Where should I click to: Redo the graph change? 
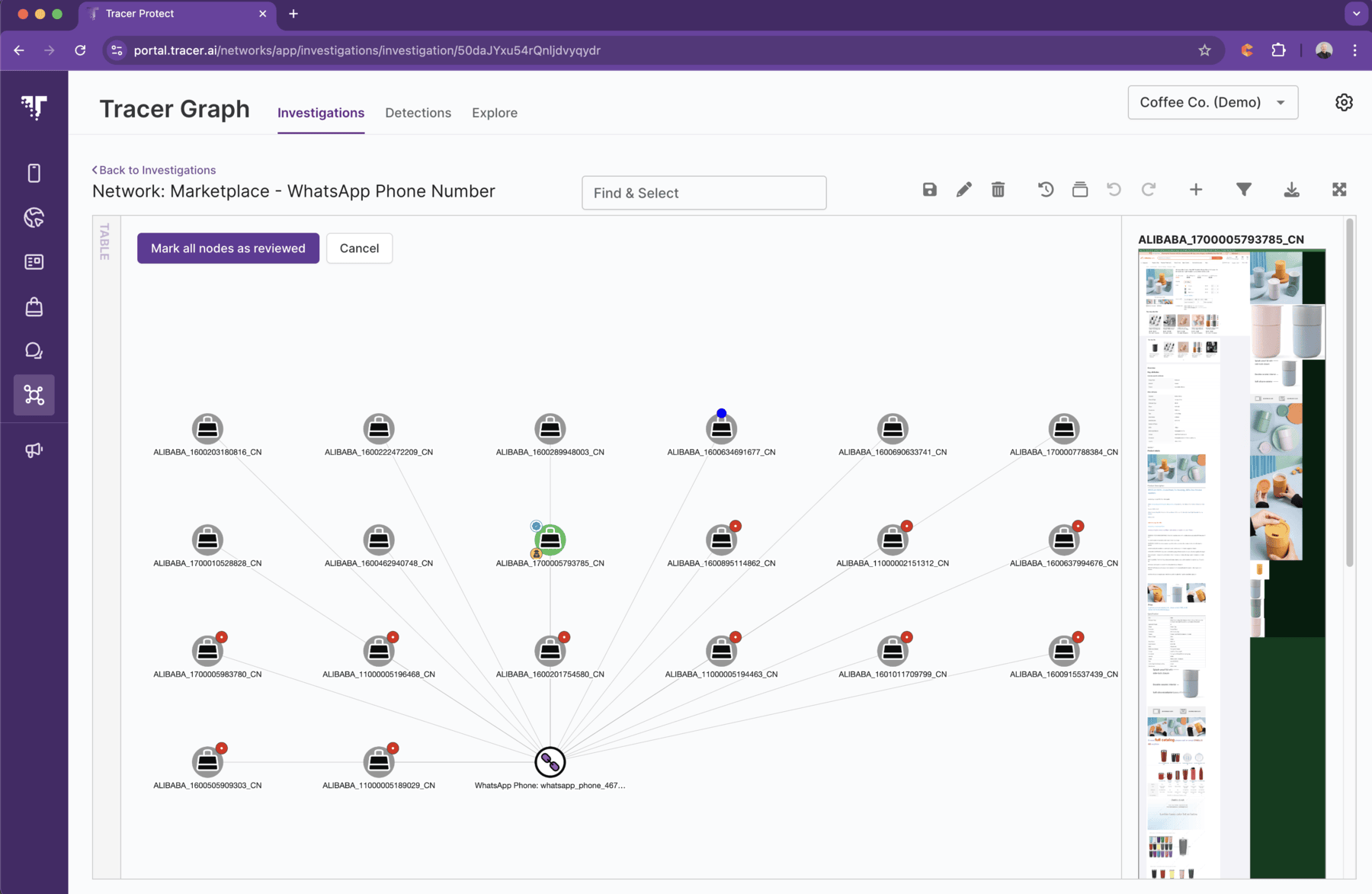point(1149,190)
